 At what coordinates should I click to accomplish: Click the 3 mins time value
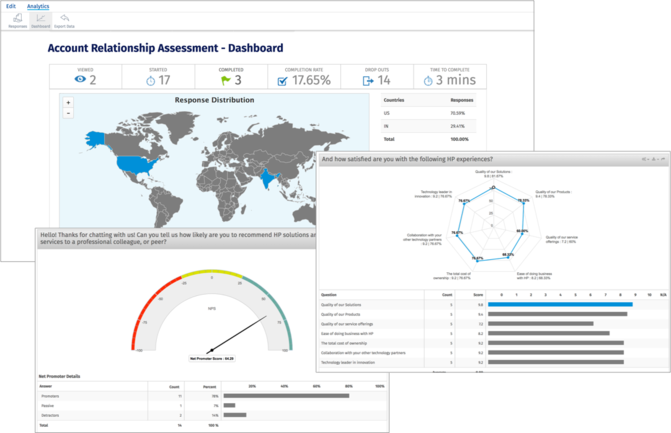pos(456,80)
